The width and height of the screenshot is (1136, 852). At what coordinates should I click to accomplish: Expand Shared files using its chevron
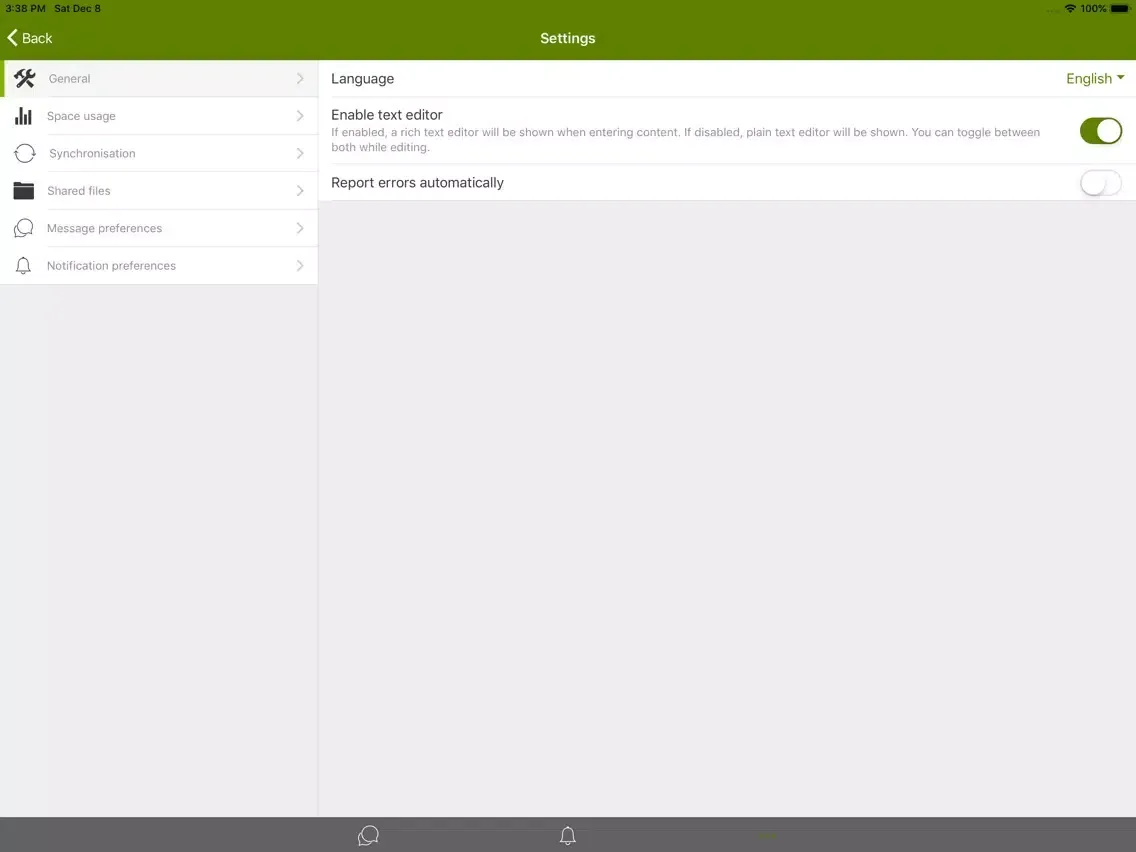[x=300, y=191]
